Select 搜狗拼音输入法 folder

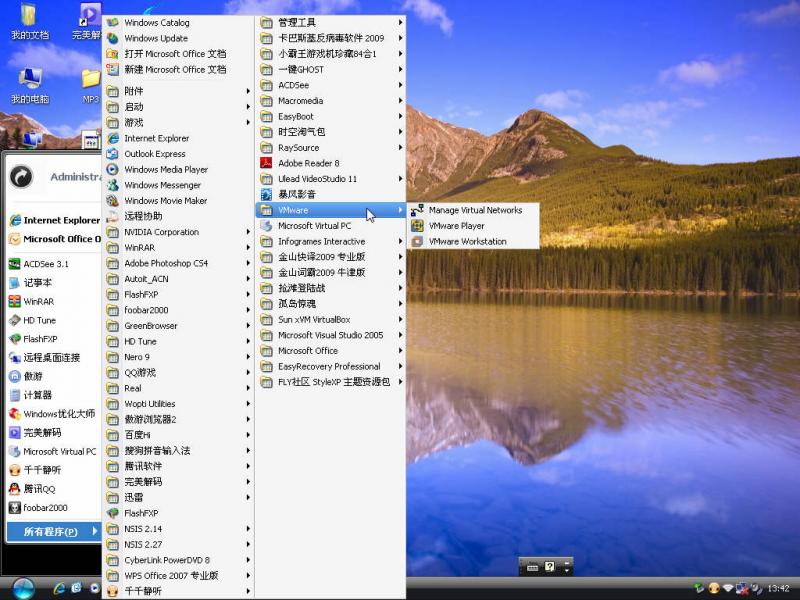tap(178, 451)
